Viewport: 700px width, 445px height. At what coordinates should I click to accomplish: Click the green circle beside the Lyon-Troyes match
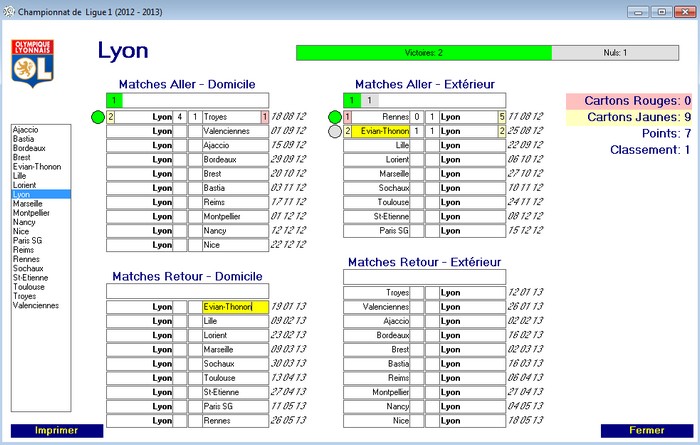click(98, 117)
